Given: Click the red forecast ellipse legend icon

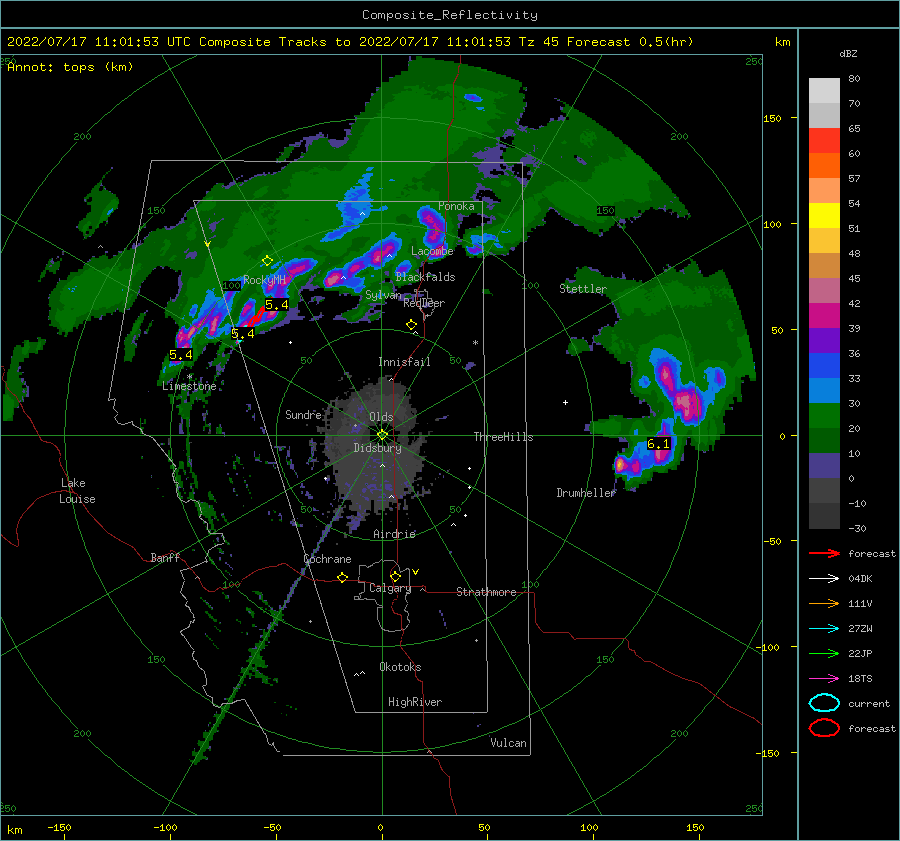Looking at the screenshot, I should click(x=824, y=728).
